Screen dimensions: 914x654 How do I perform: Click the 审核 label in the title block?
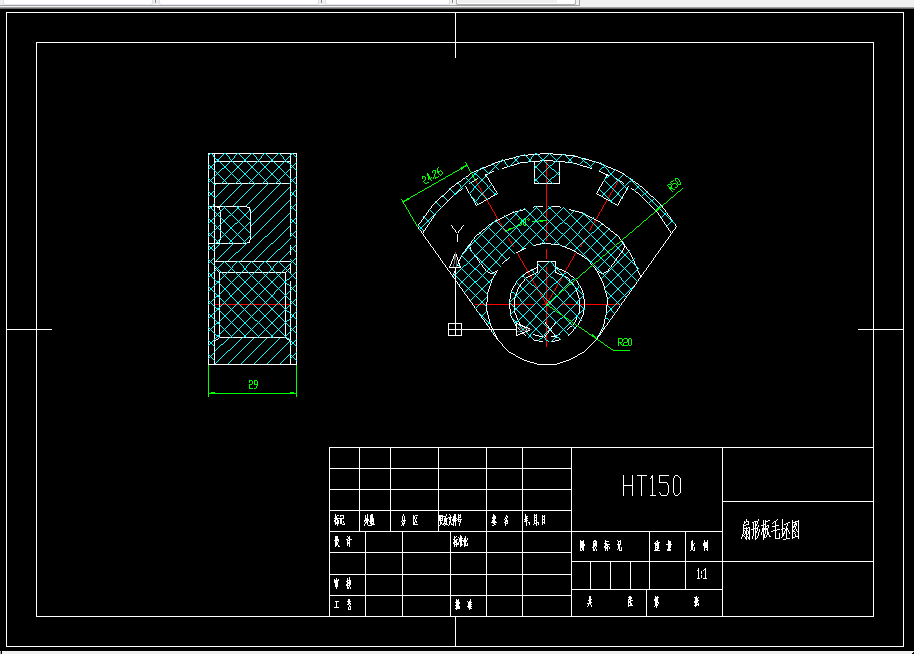click(x=343, y=583)
